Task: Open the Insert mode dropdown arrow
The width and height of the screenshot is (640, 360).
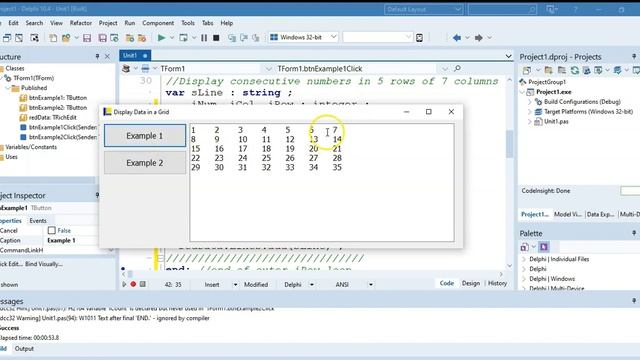Action: coord(235,284)
